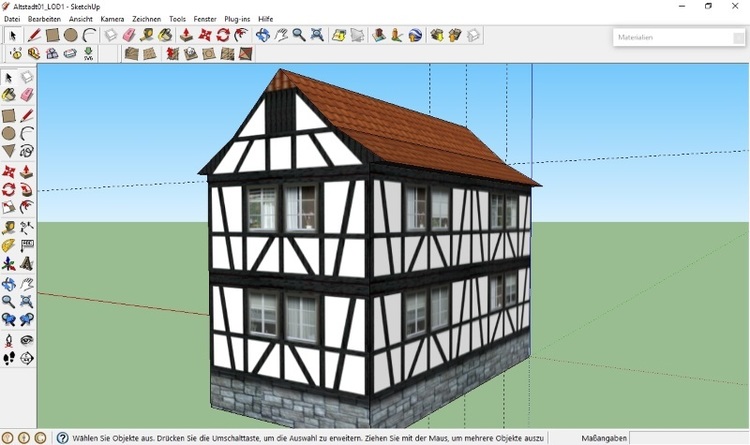Open the Hilfe menu
This screenshot has height=445, width=750.
(x=265, y=19)
